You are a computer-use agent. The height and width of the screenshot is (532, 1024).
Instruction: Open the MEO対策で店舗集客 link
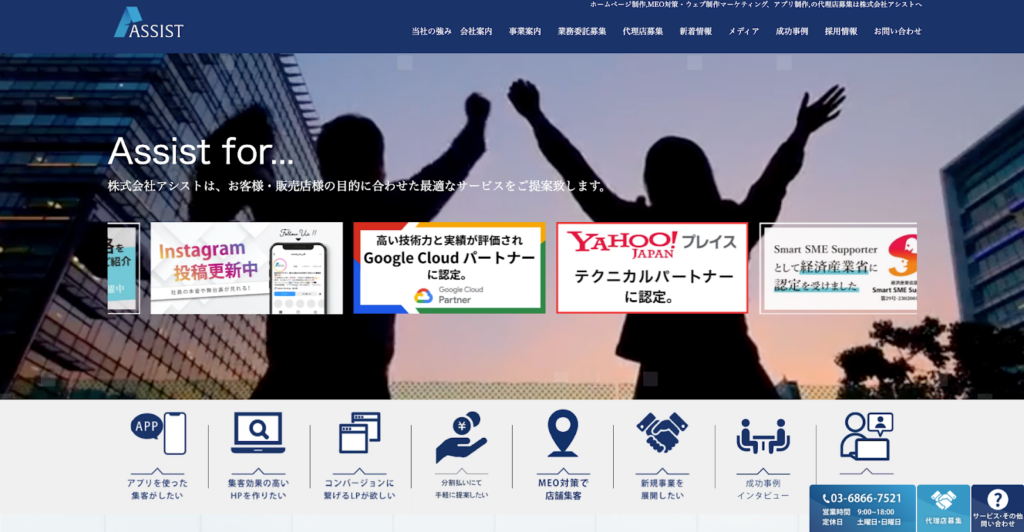pyautogui.click(x=562, y=490)
